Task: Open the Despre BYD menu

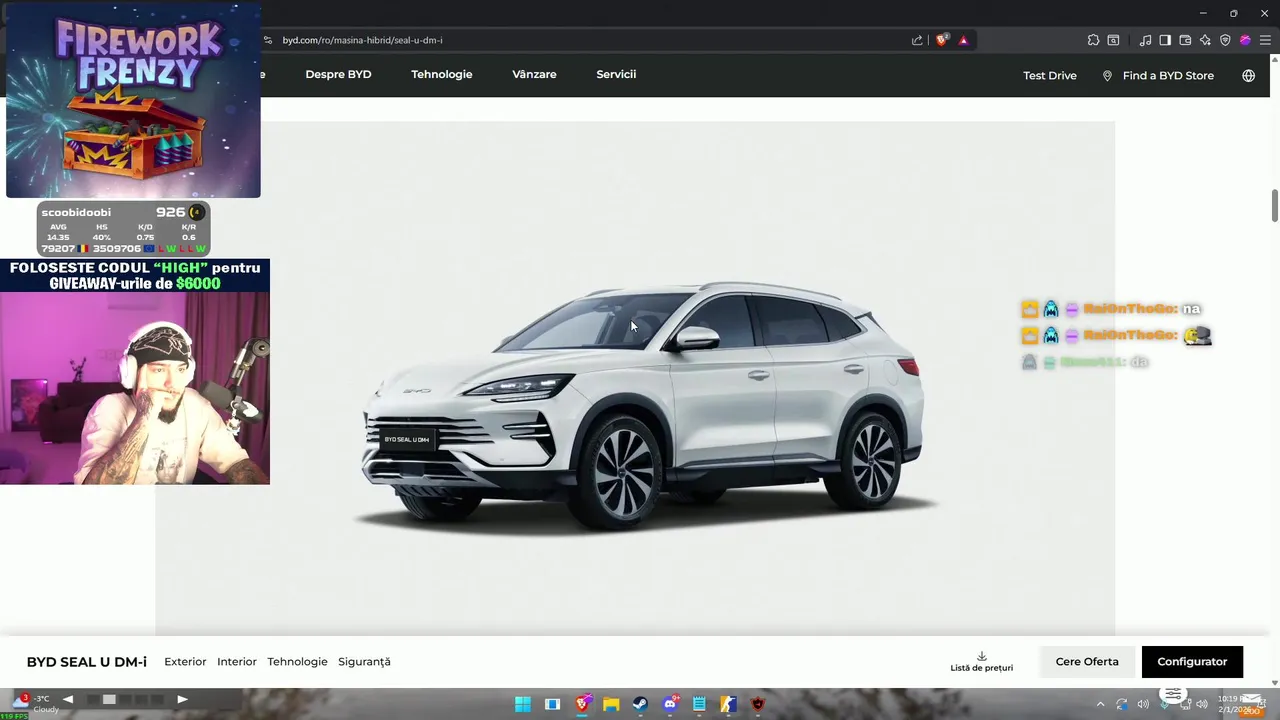Action: coord(338,74)
